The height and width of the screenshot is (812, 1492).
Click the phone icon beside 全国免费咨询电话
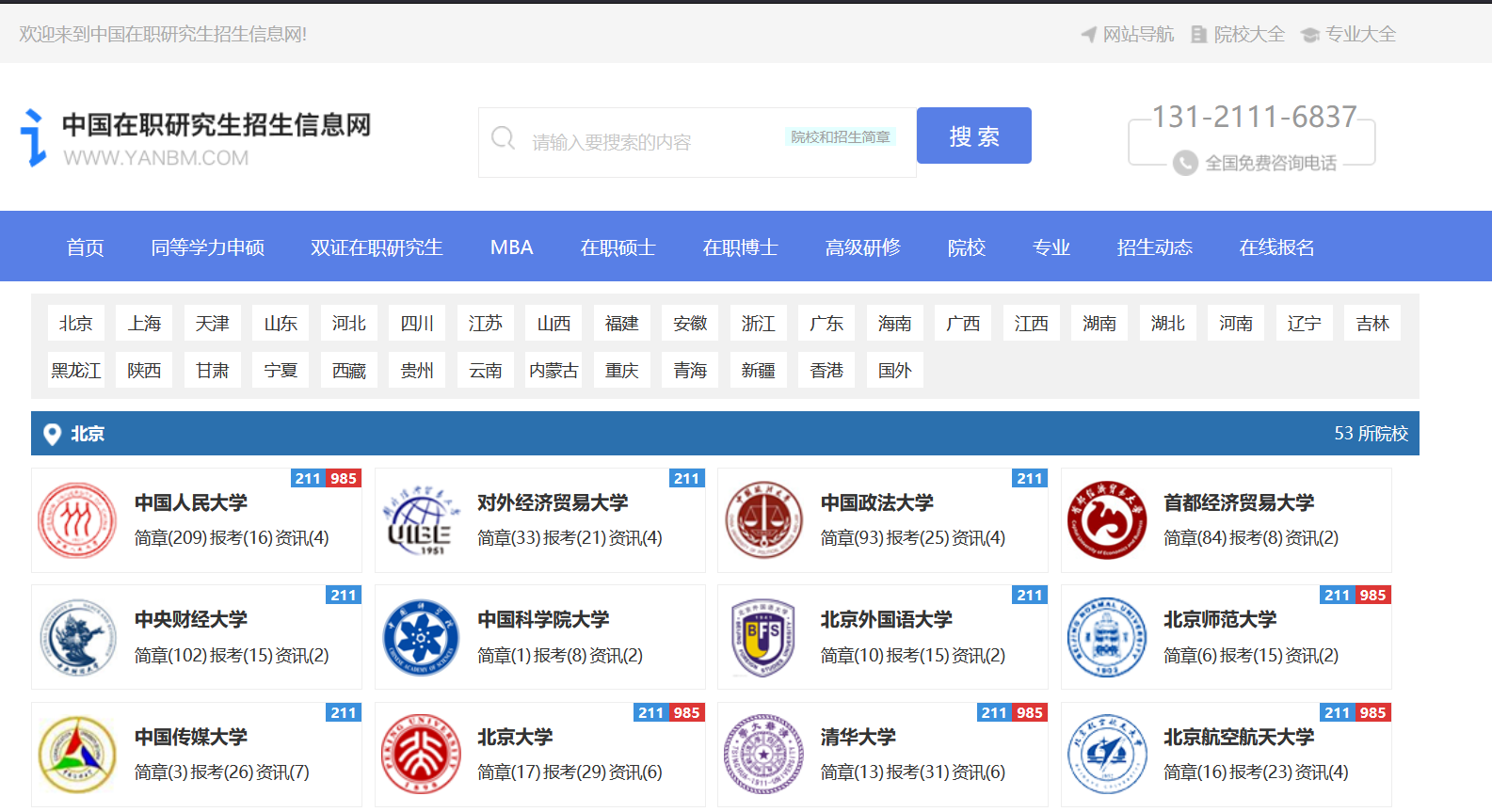click(1185, 163)
